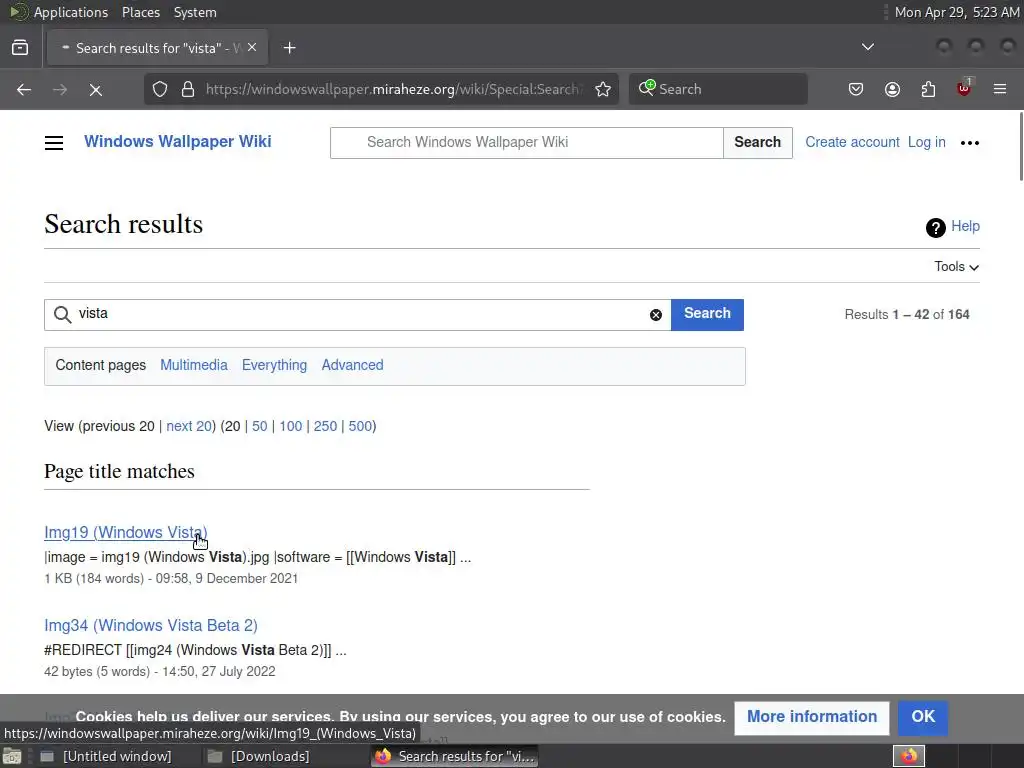Switch to [Downloads] taskbar item
The image size is (1024, 768).
(x=259, y=756)
